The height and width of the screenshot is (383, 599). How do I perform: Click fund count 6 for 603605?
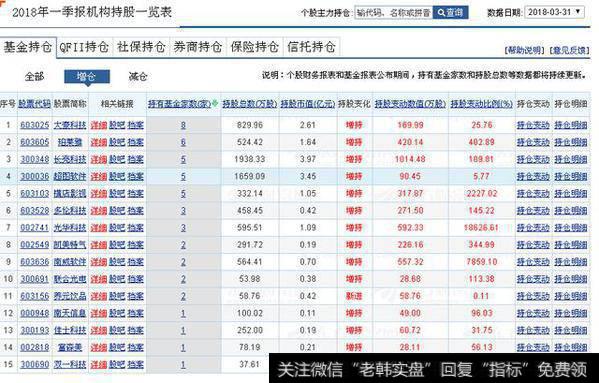183,142
